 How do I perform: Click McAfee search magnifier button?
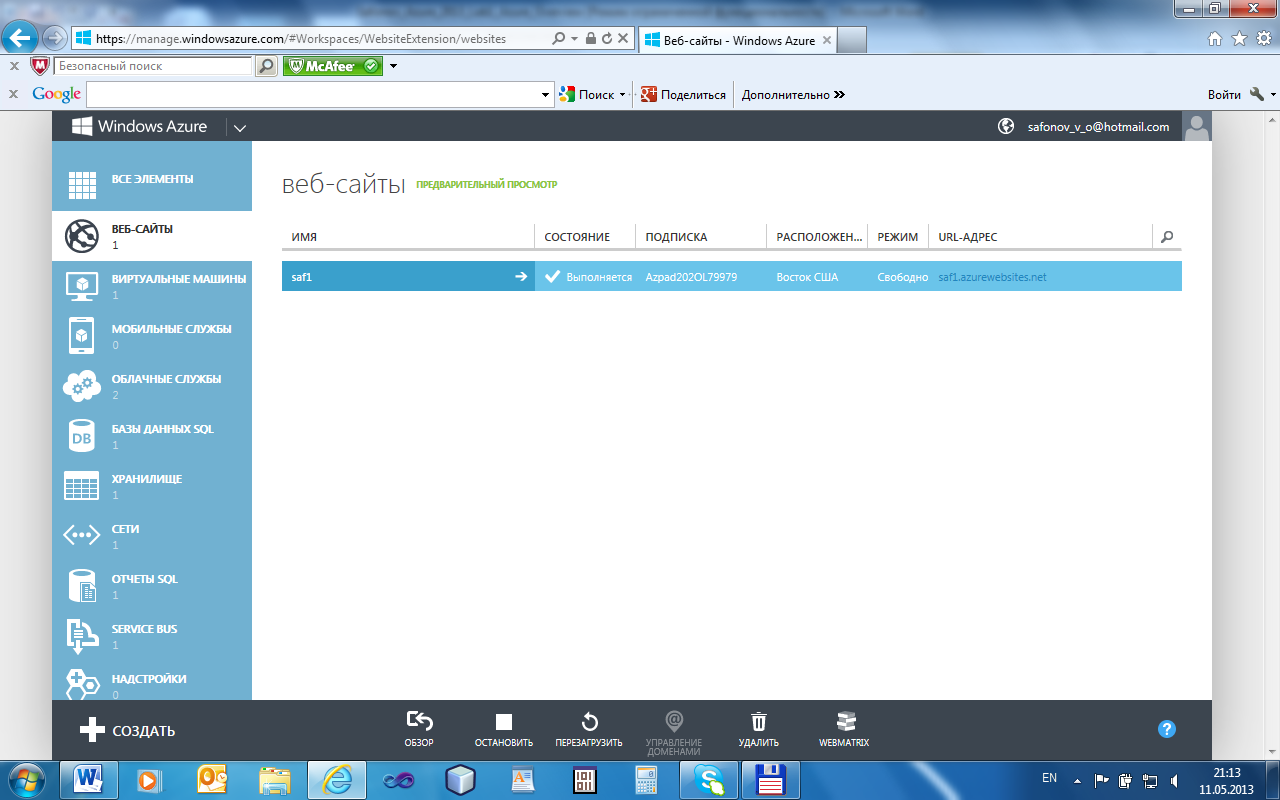point(266,66)
